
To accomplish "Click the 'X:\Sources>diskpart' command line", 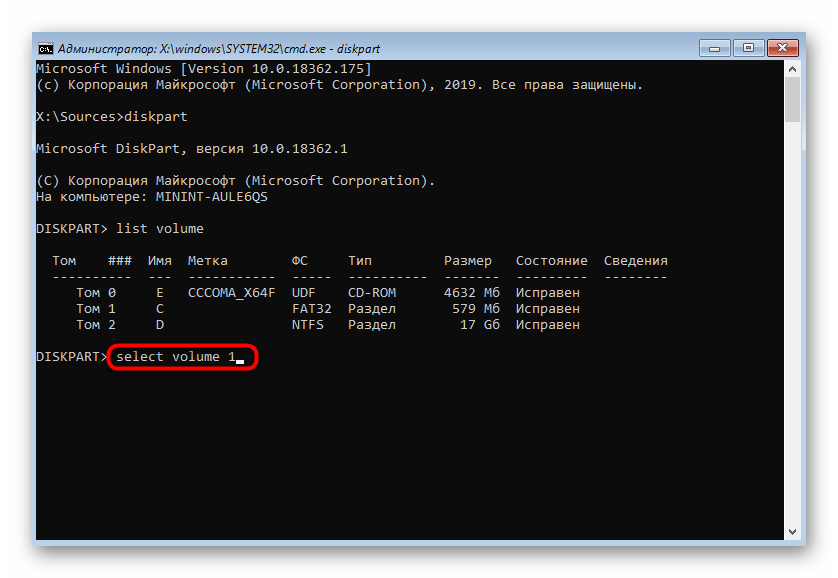I will (111, 117).
